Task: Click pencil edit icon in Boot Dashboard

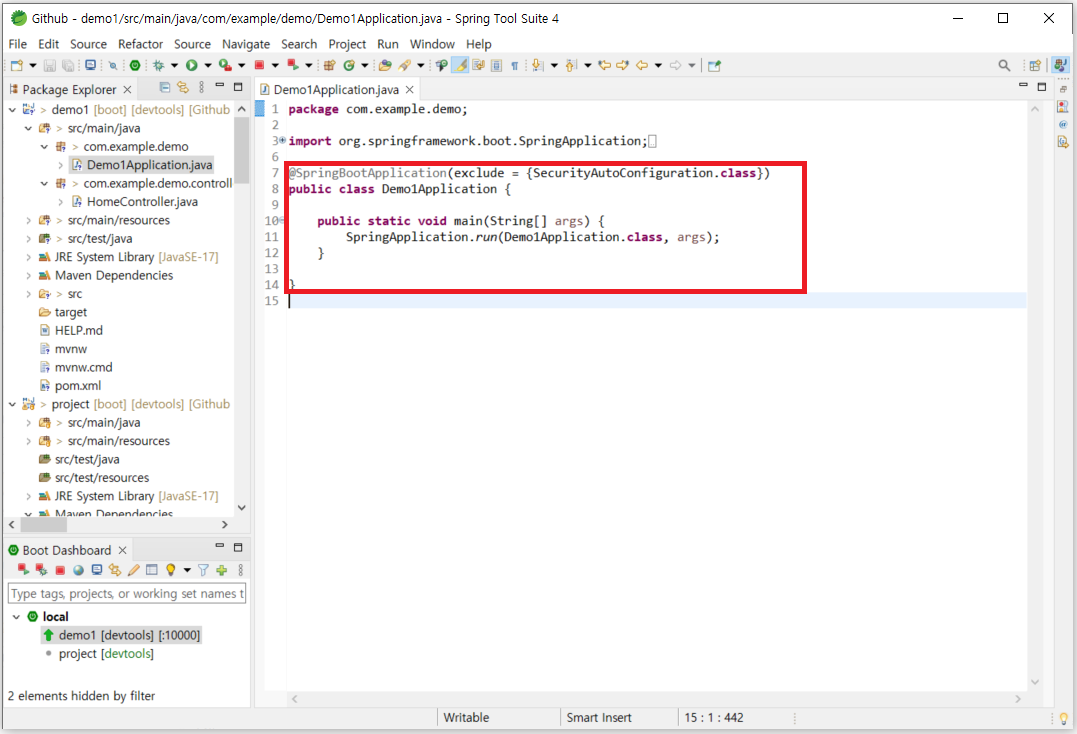Action: click(134, 570)
